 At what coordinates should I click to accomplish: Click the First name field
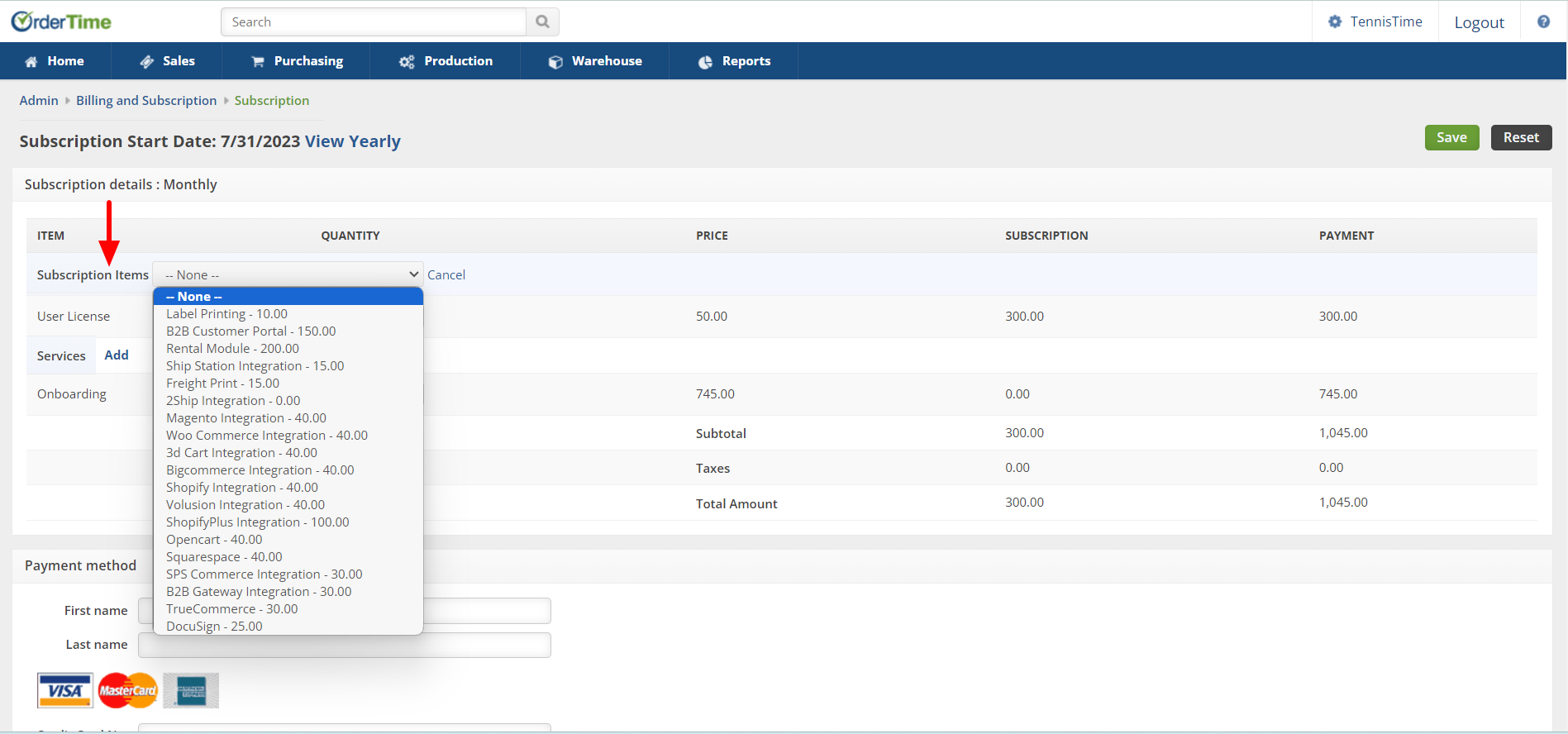pyautogui.click(x=345, y=611)
